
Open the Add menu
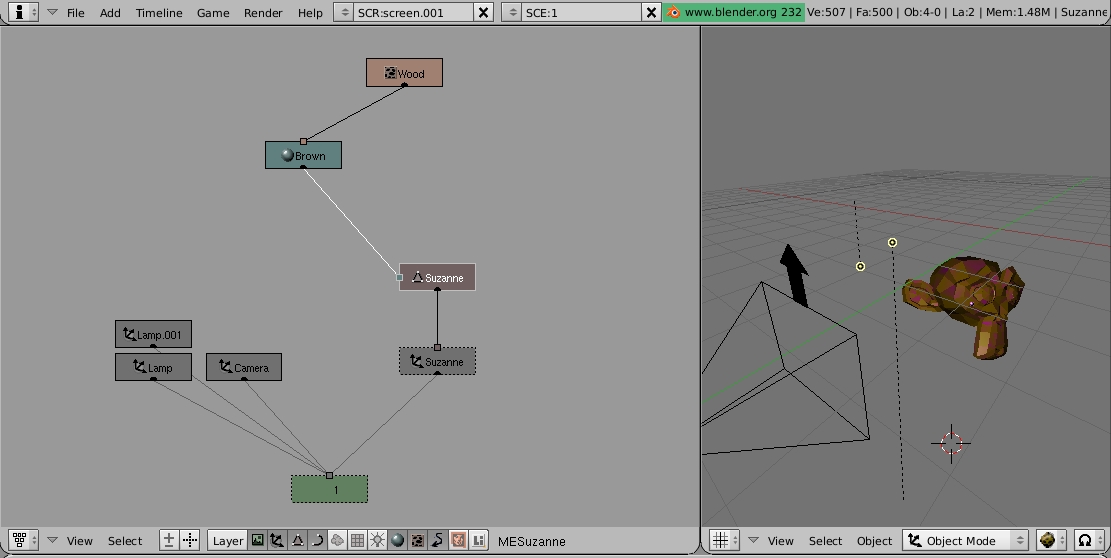(110, 13)
